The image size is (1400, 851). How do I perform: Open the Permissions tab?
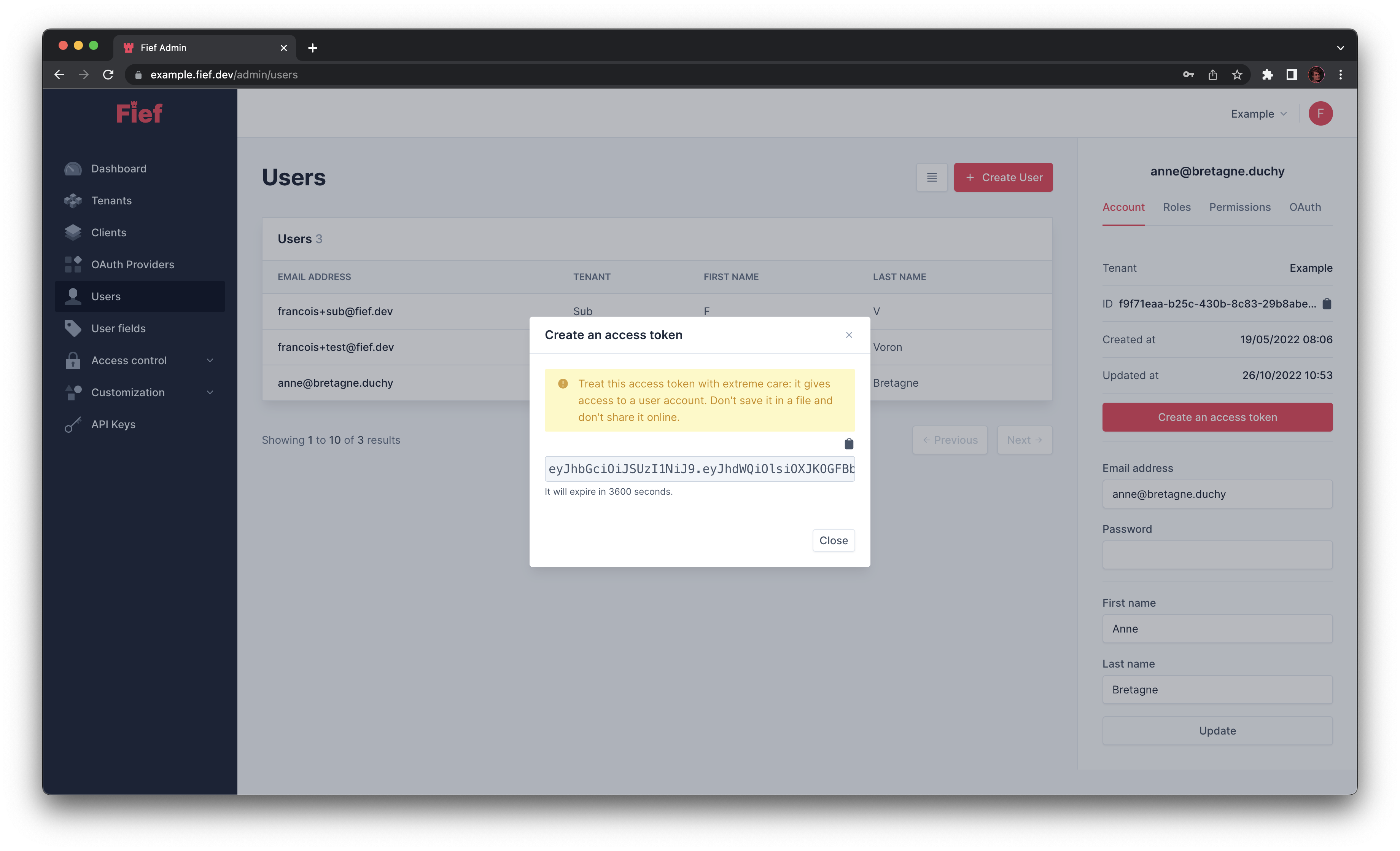[x=1240, y=207]
